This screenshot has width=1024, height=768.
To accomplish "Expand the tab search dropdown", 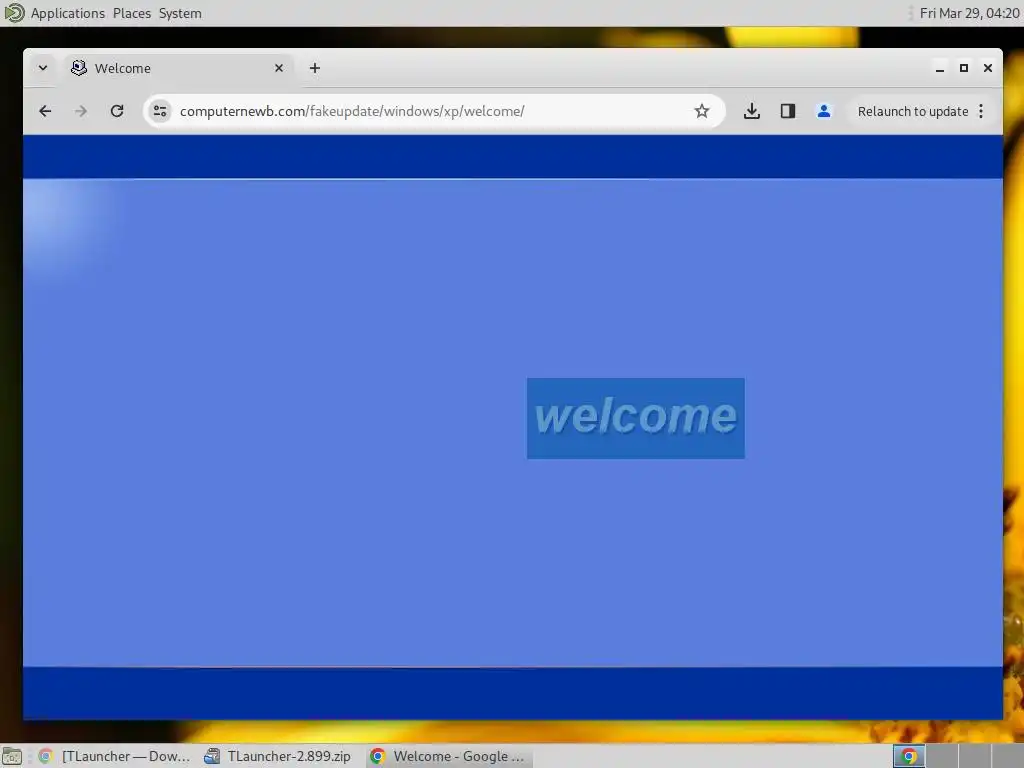I will coord(42,68).
